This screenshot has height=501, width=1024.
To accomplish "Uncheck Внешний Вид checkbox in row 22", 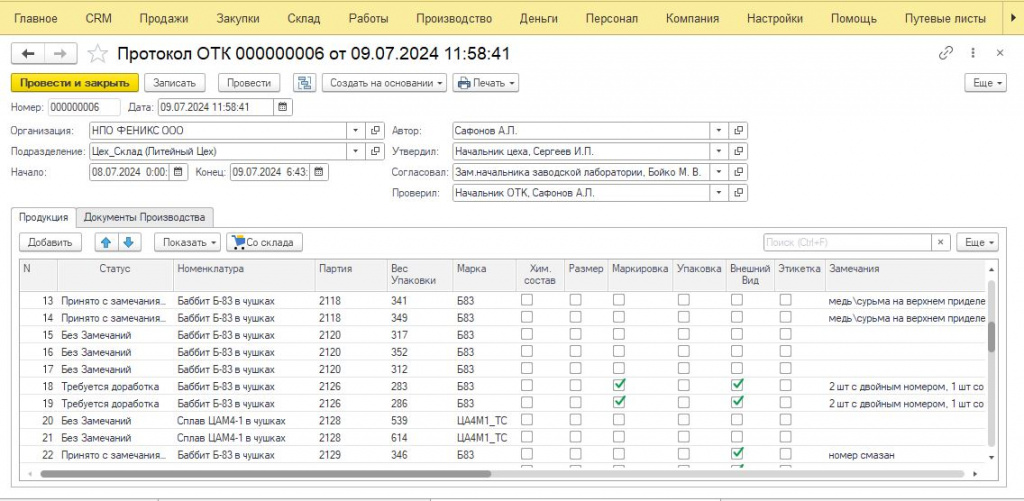I will [x=737, y=453].
